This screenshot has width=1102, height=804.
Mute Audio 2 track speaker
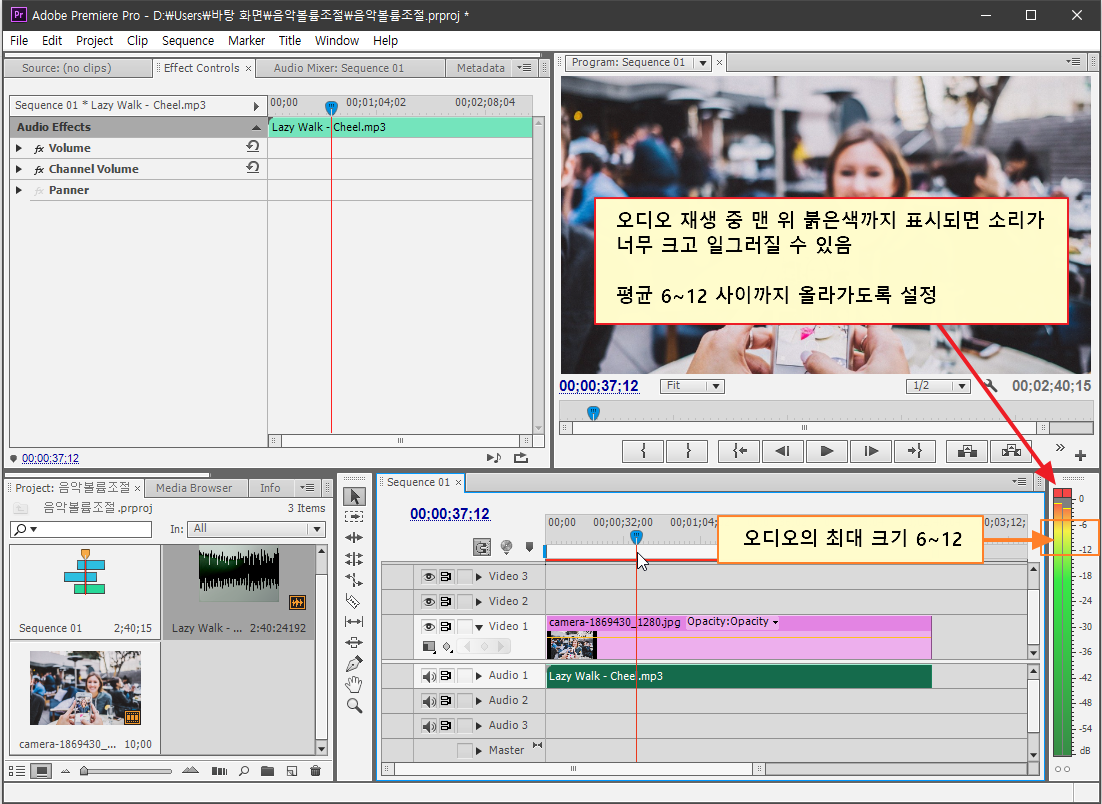pyautogui.click(x=428, y=701)
